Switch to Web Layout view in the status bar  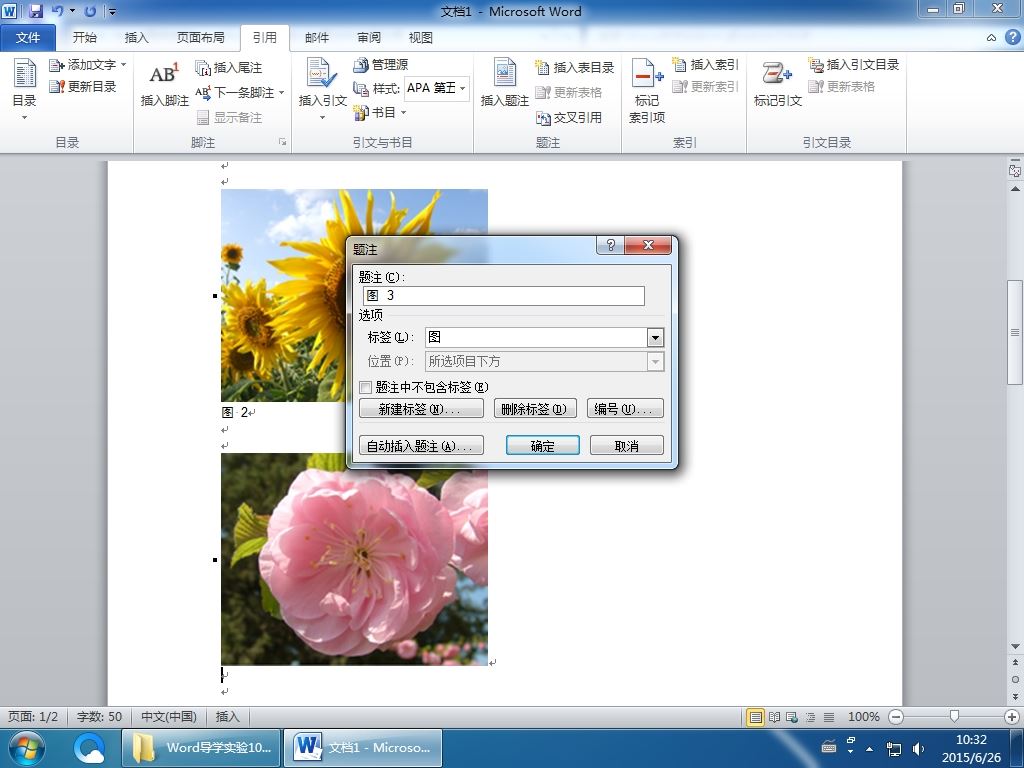(x=792, y=717)
